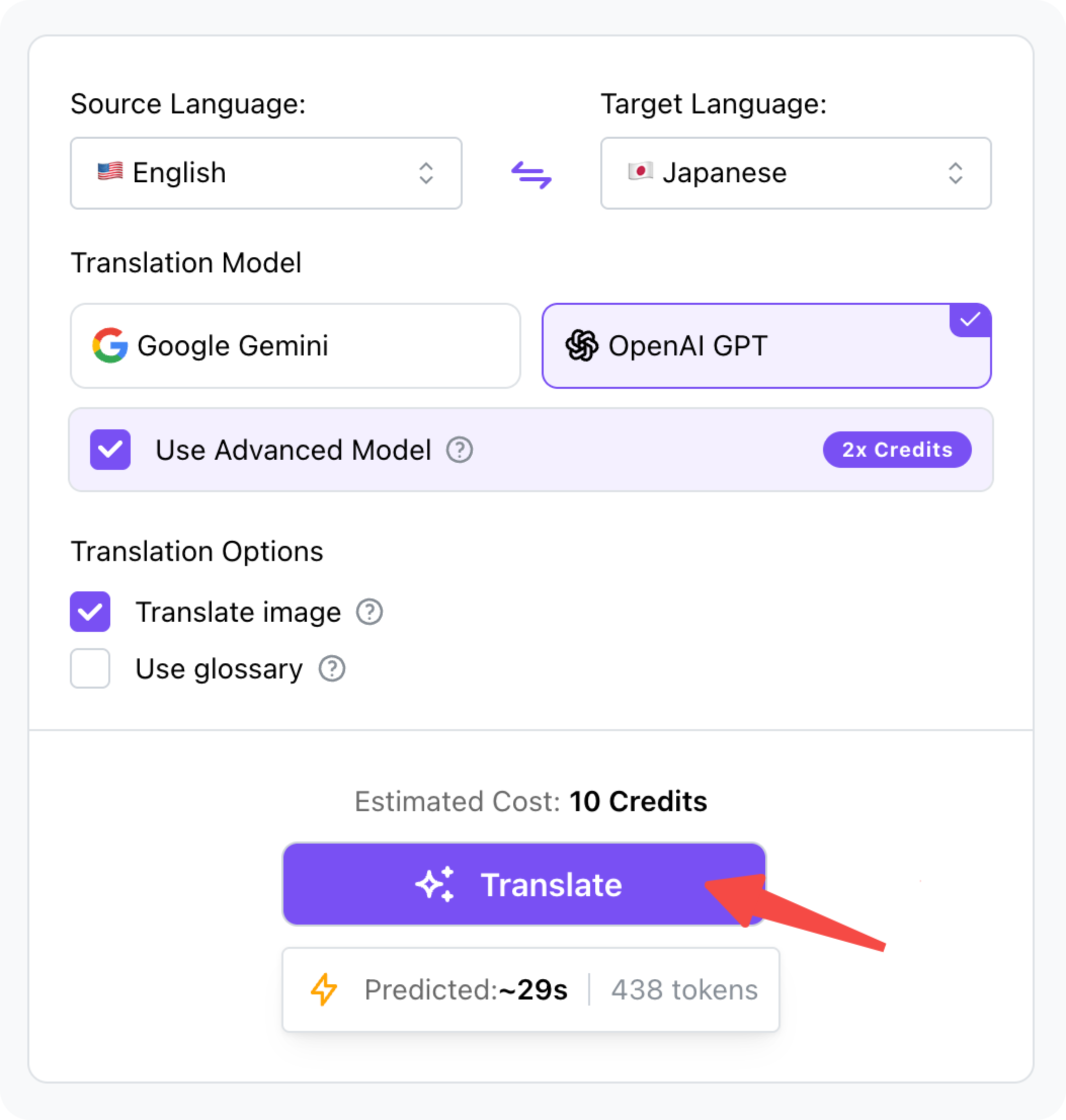This screenshot has height=1120, width=1066.
Task: Click the US flag in source language
Action: tap(110, 171)
